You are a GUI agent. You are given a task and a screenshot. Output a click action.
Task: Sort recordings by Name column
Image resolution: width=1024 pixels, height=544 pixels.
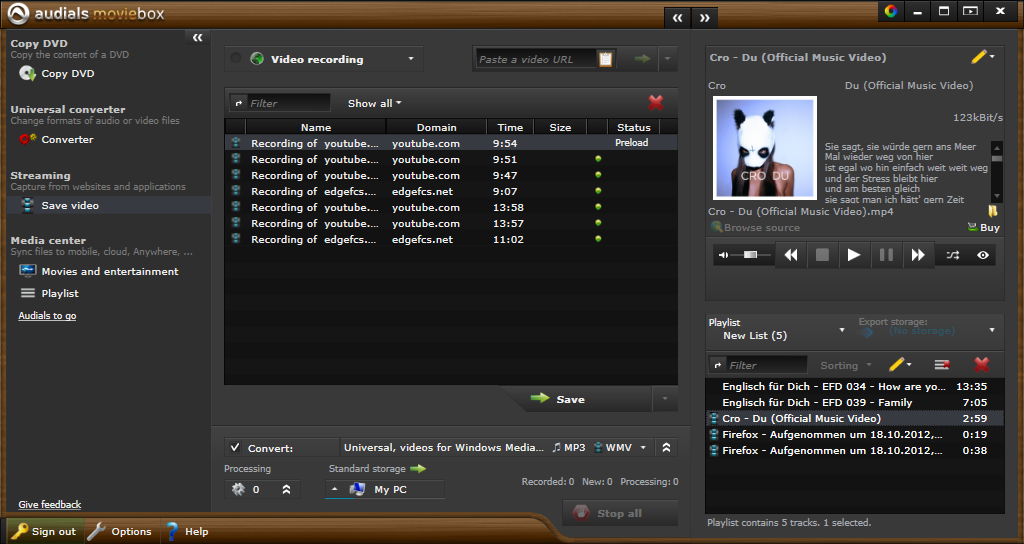click(x=315, y=127)
